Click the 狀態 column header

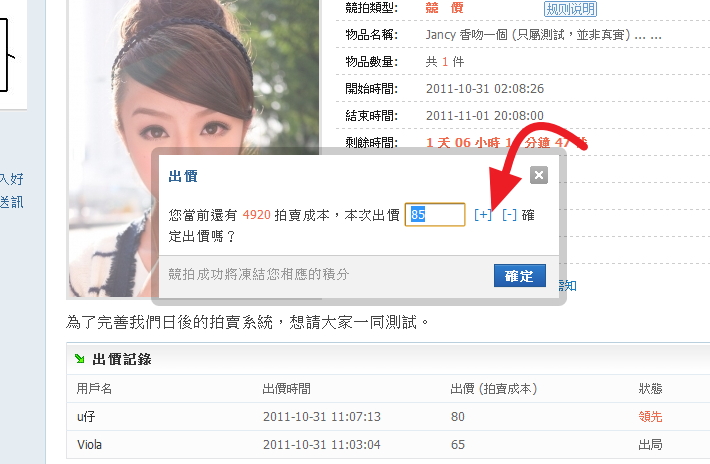coord(651,388)
